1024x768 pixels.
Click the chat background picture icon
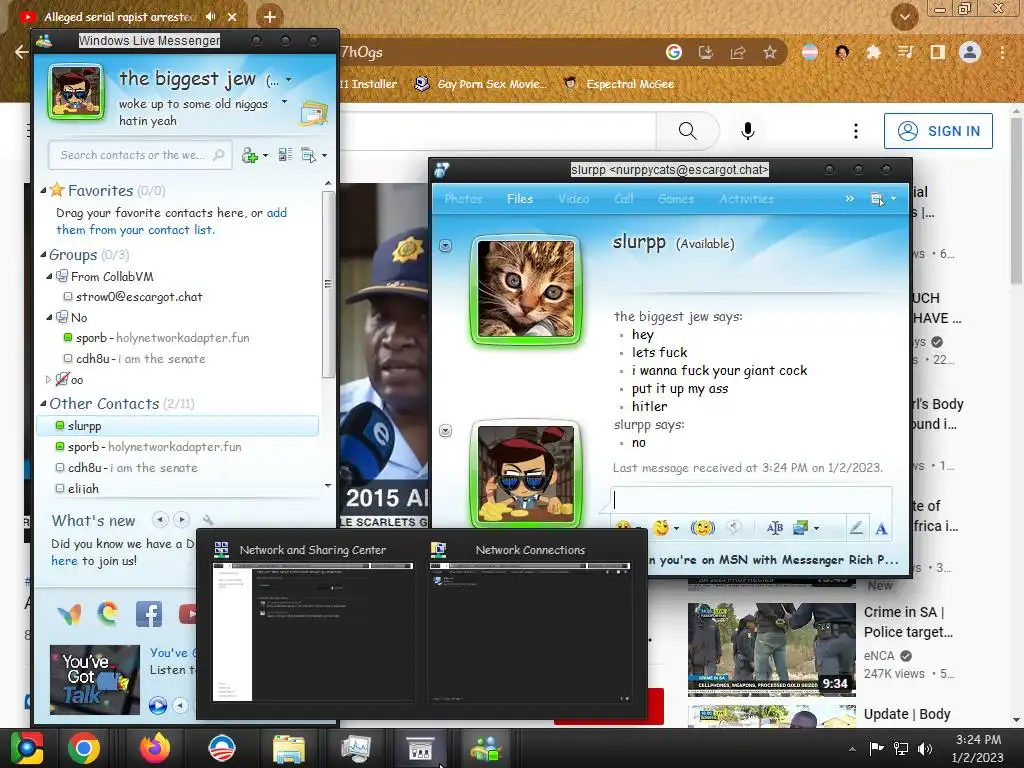(801, 528)
